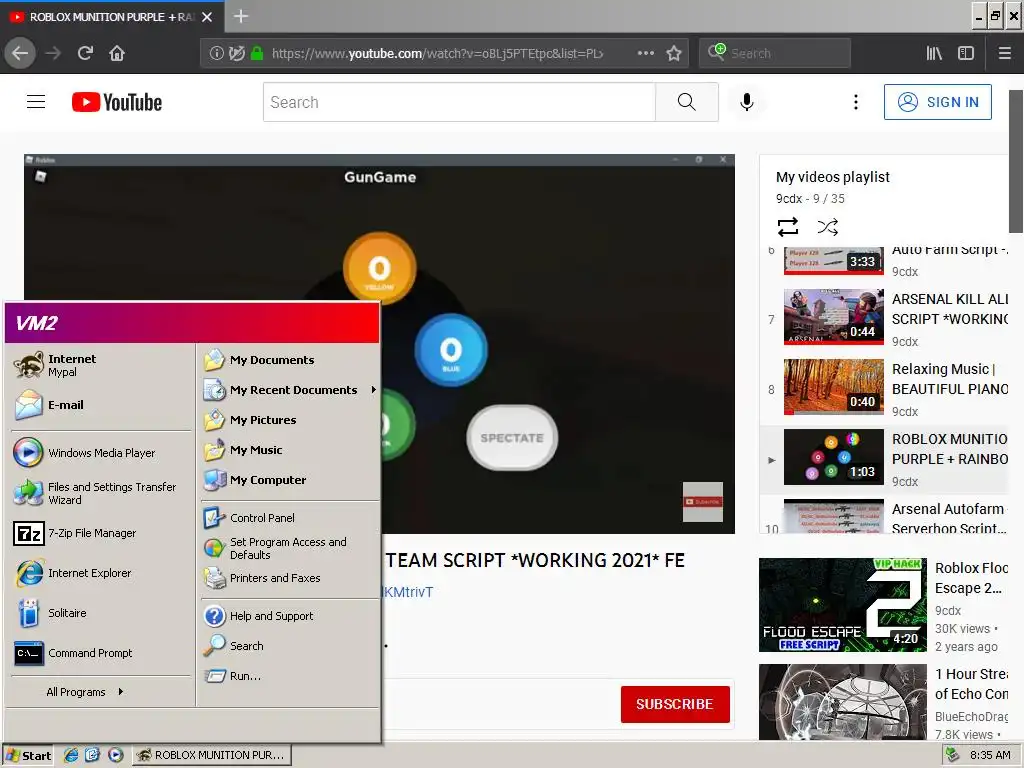
Task: Click the YouTube logo
Action: [117, 102]
